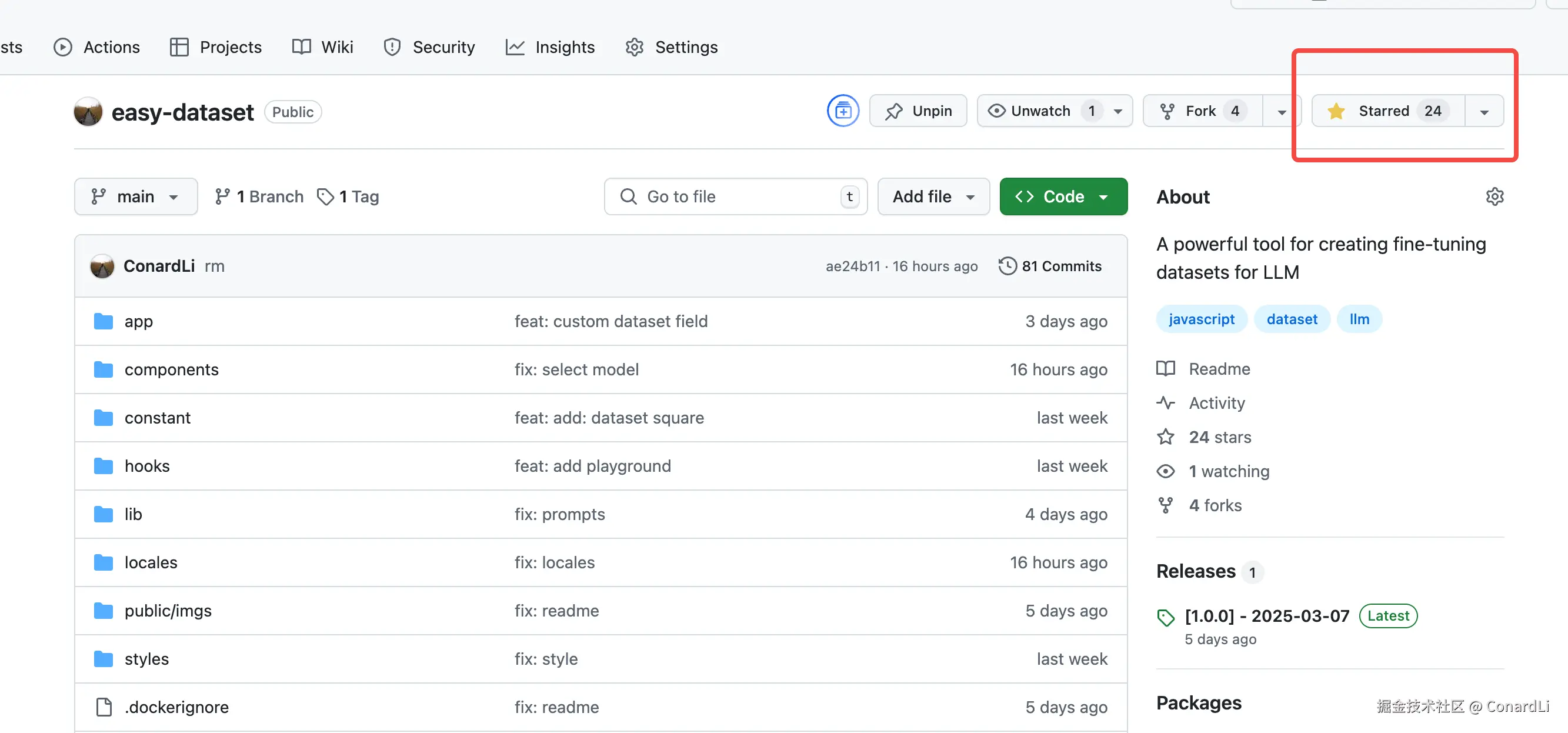Expand the green Code dropdown

click(1063, 196)
